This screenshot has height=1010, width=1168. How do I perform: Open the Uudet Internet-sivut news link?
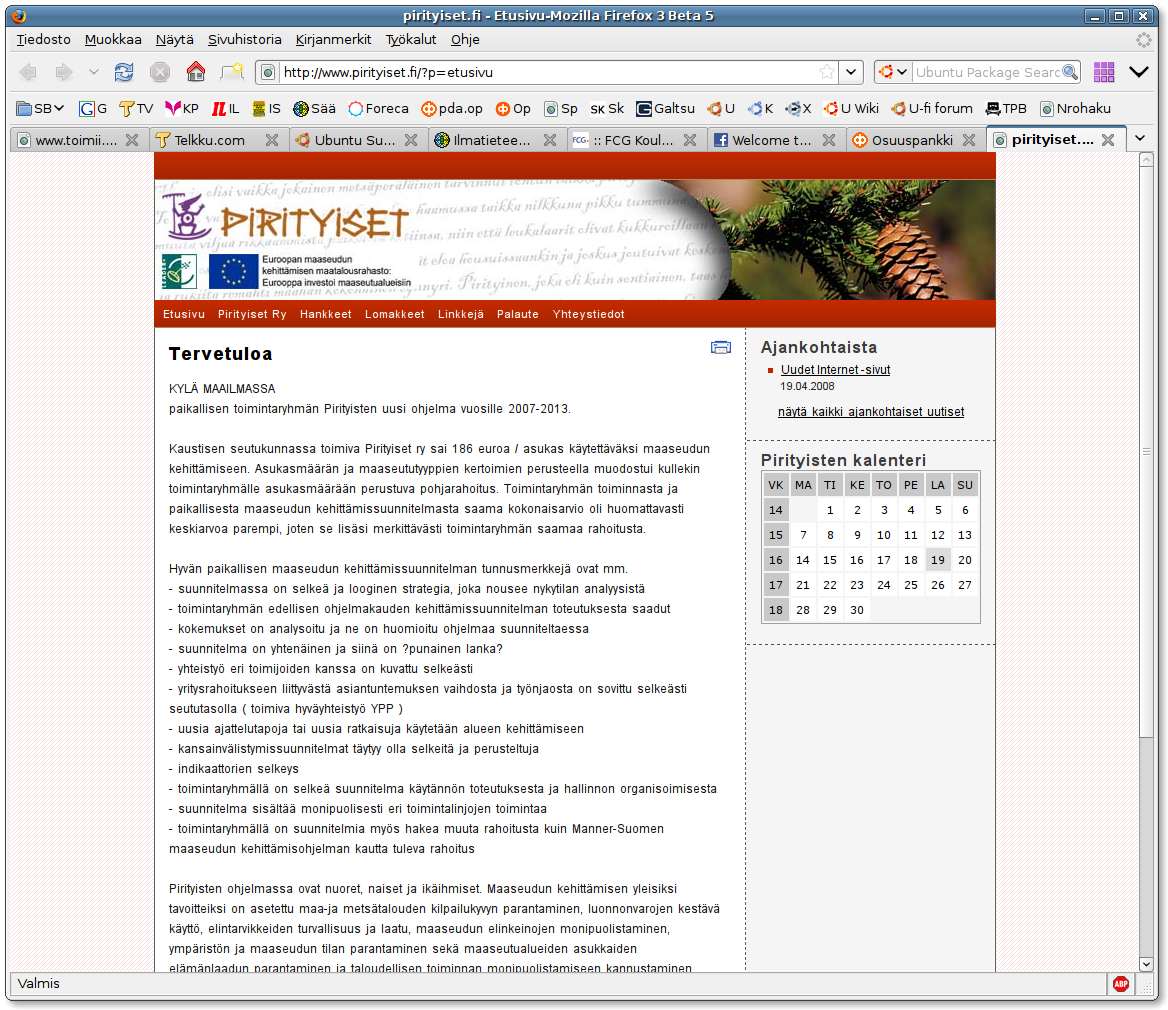[x=835, y=370]
